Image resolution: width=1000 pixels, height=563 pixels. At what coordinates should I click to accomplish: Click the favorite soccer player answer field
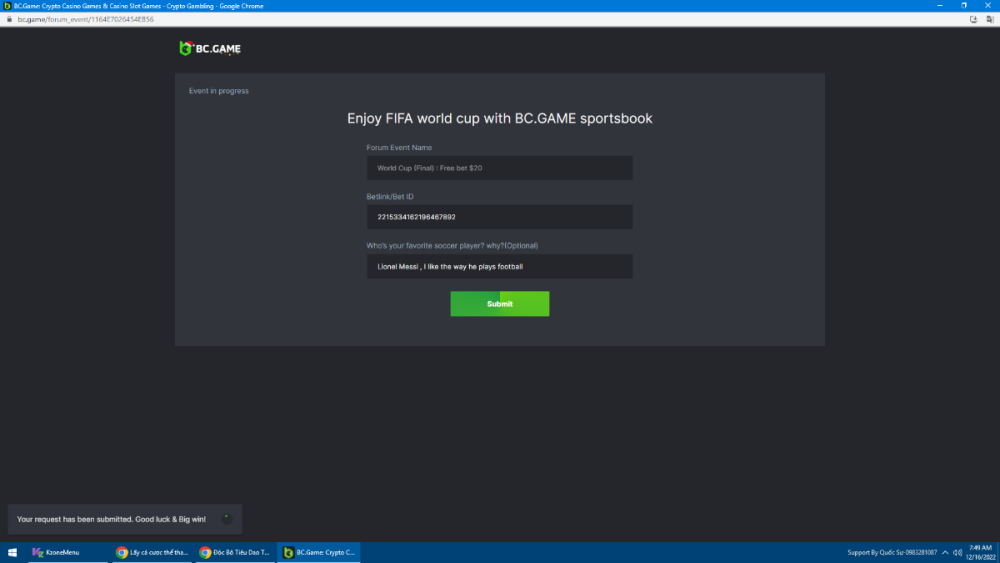tap(499, 267)
